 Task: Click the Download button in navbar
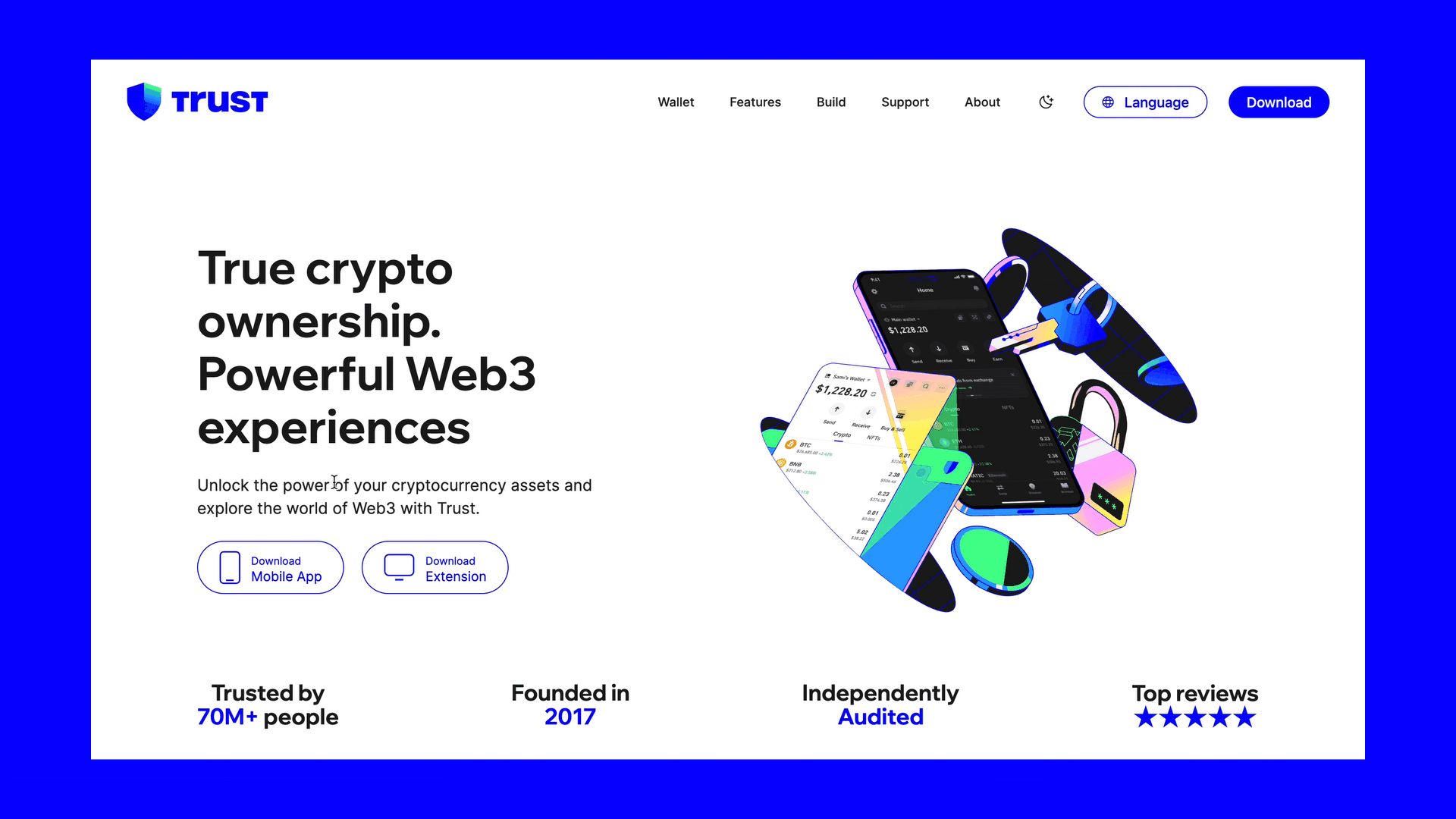click(1278, 102)
